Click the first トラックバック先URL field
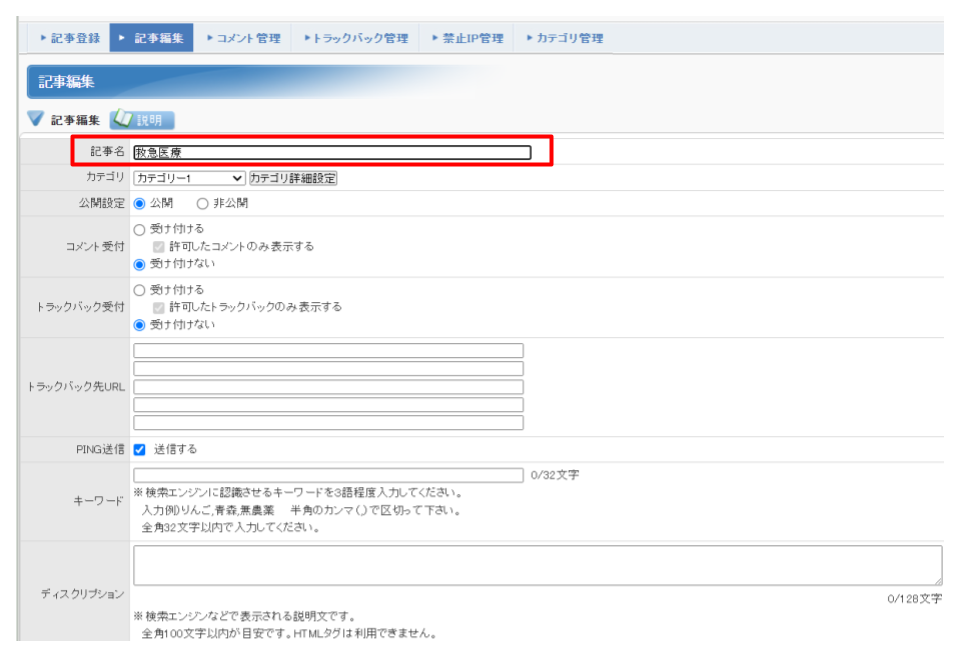 [x=328, y=351]
